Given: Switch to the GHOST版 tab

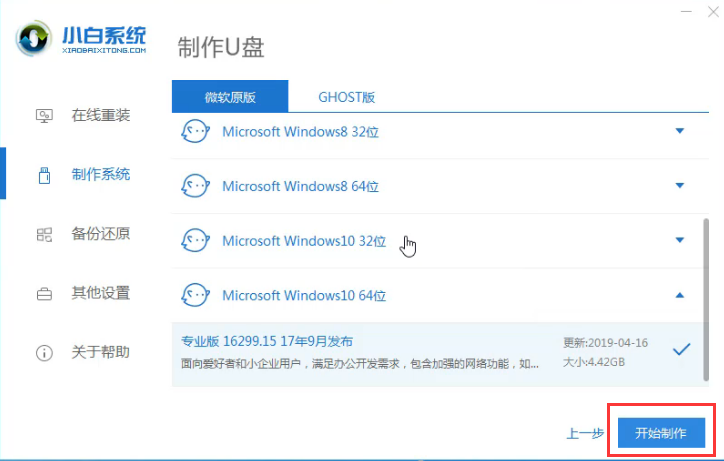Looking at the screenshot, I should (346, 97).
